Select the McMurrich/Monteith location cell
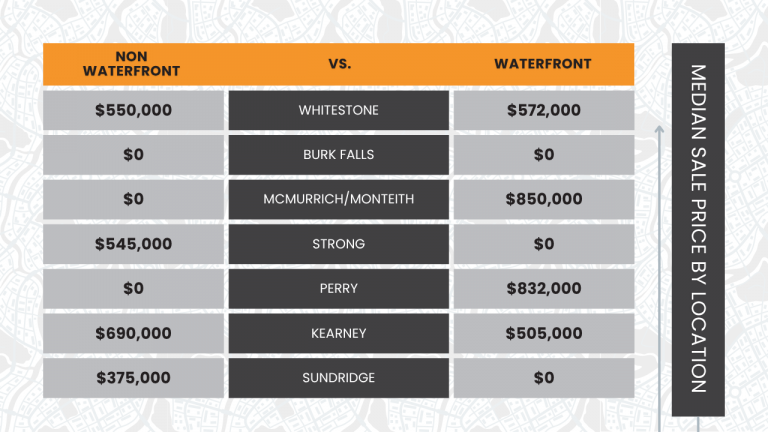The image size is (768, 432). pyautogui.click(x=339, y=199)
